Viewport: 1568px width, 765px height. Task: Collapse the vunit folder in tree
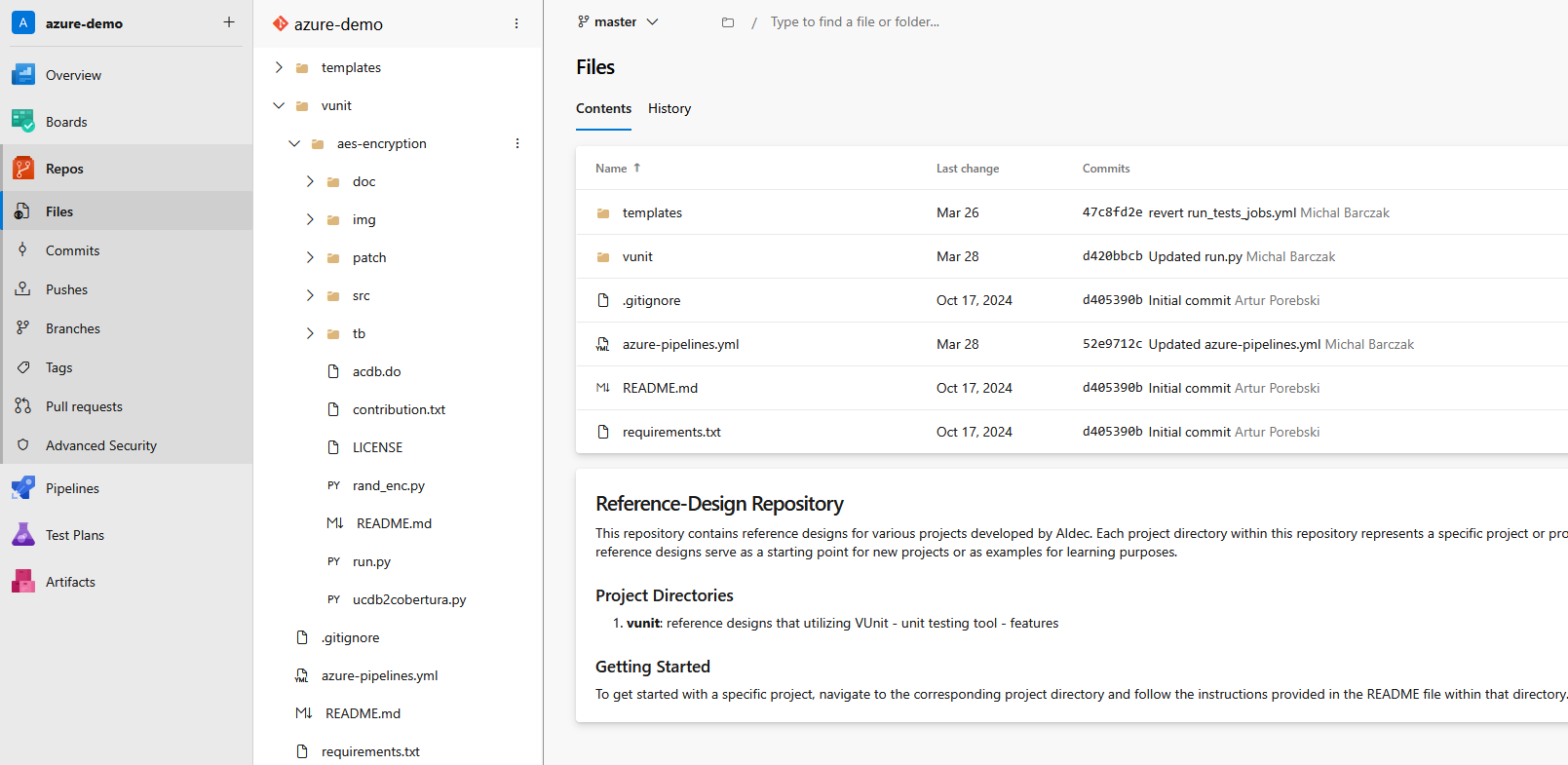pos(279,105)
